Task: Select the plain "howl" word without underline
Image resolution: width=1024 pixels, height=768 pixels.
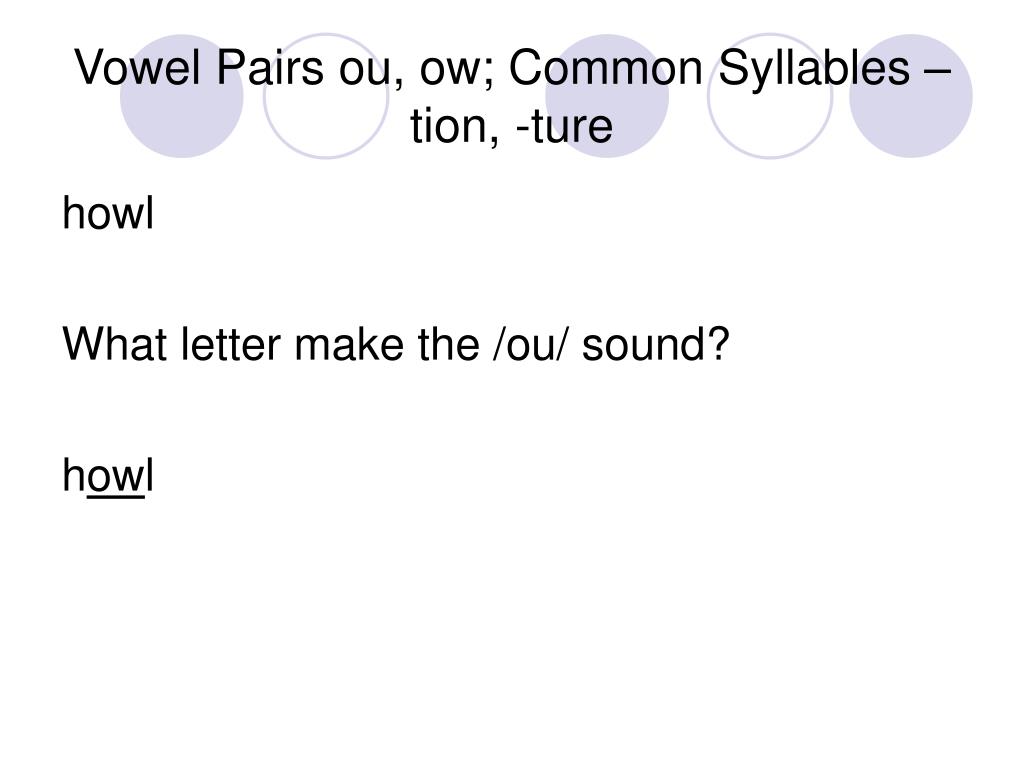Action: point(108,213)
